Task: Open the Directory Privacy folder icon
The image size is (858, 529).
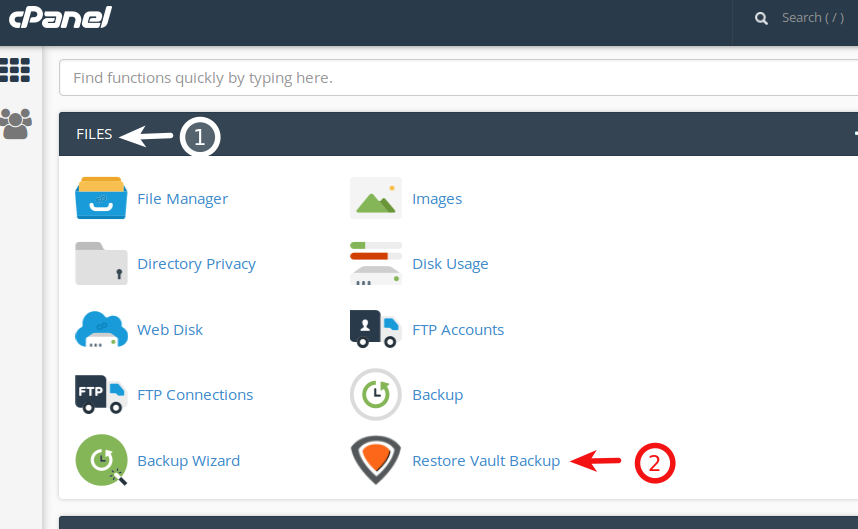Action: pos(101,264)
